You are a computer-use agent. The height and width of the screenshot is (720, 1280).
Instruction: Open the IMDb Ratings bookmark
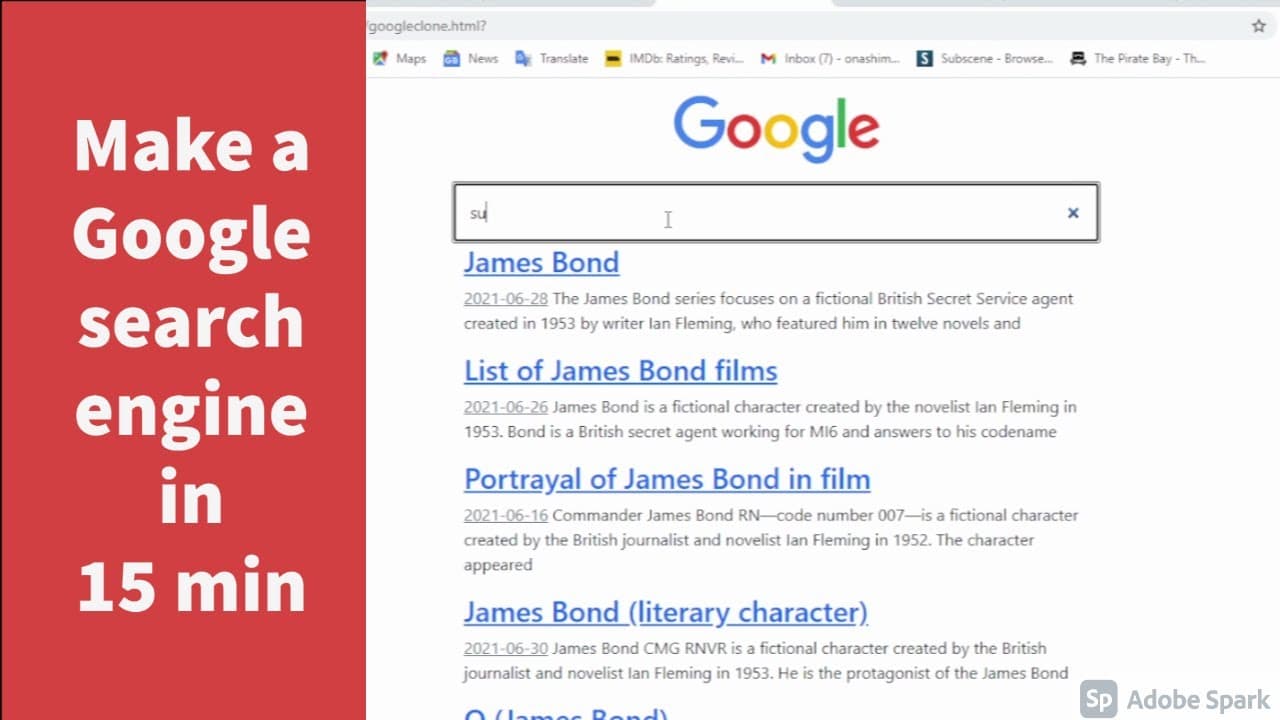pos(675,58)
